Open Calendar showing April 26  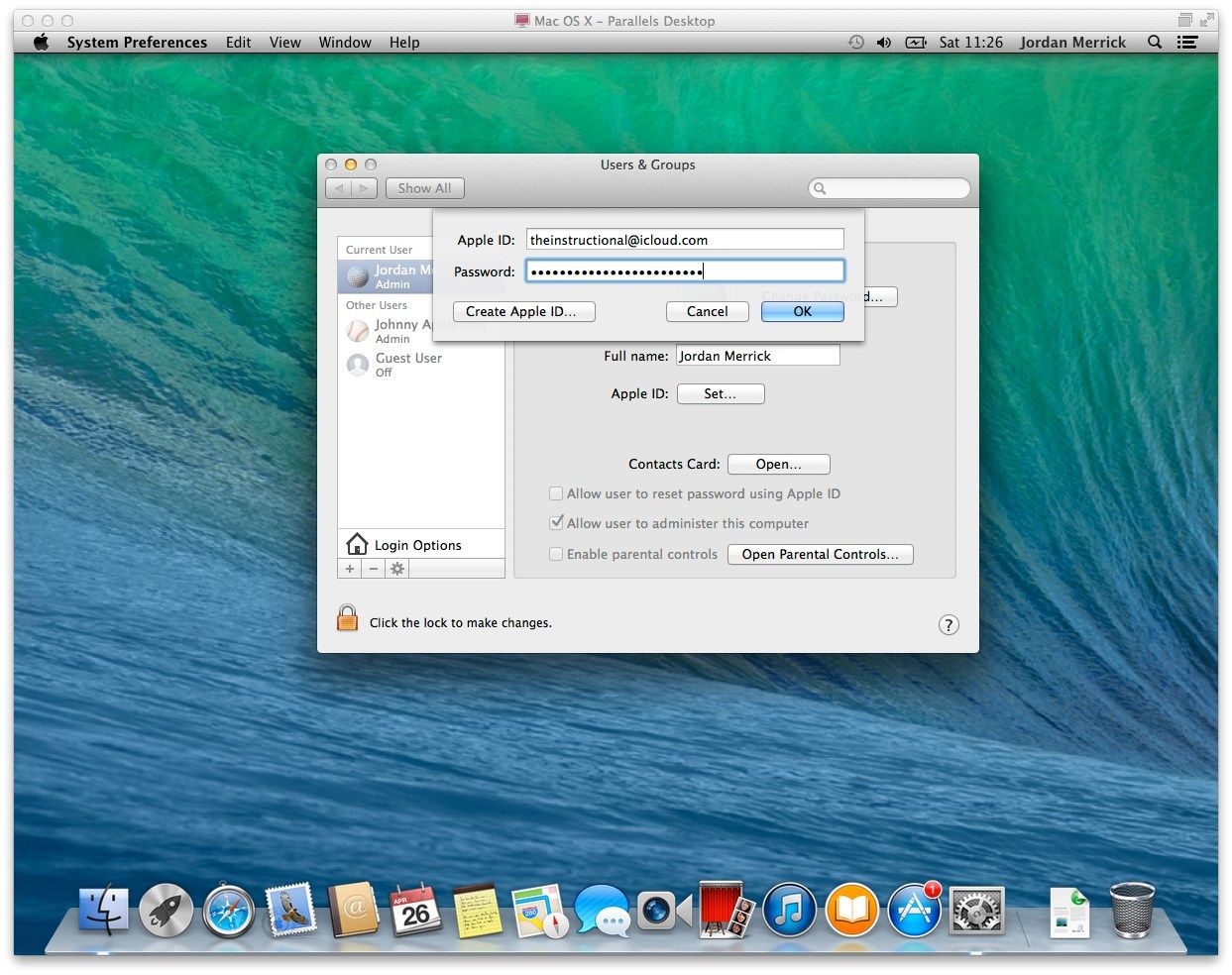coord(417,909)
